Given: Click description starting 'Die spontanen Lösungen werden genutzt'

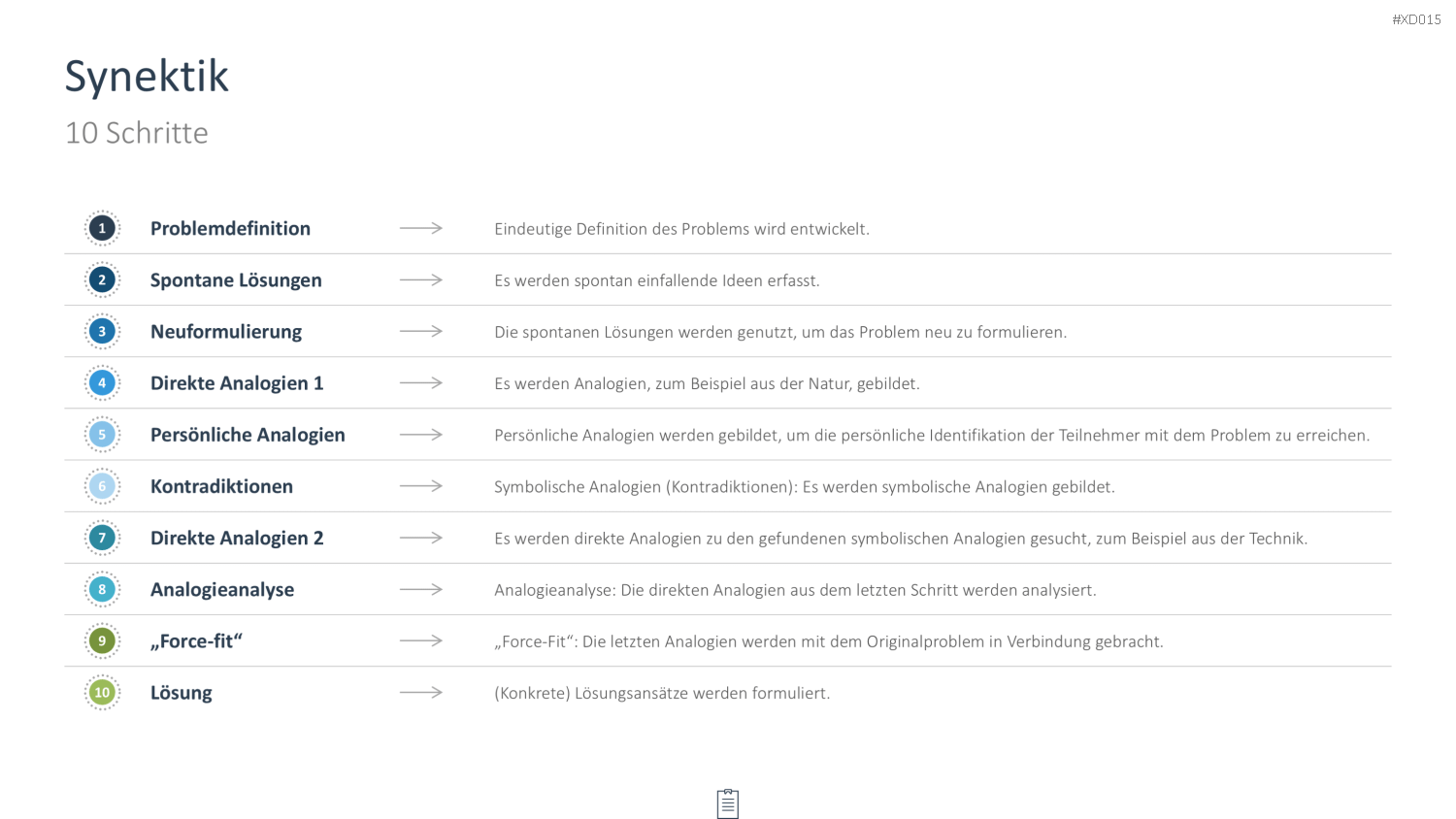Looking at the screenshot, I should [780, 332].
